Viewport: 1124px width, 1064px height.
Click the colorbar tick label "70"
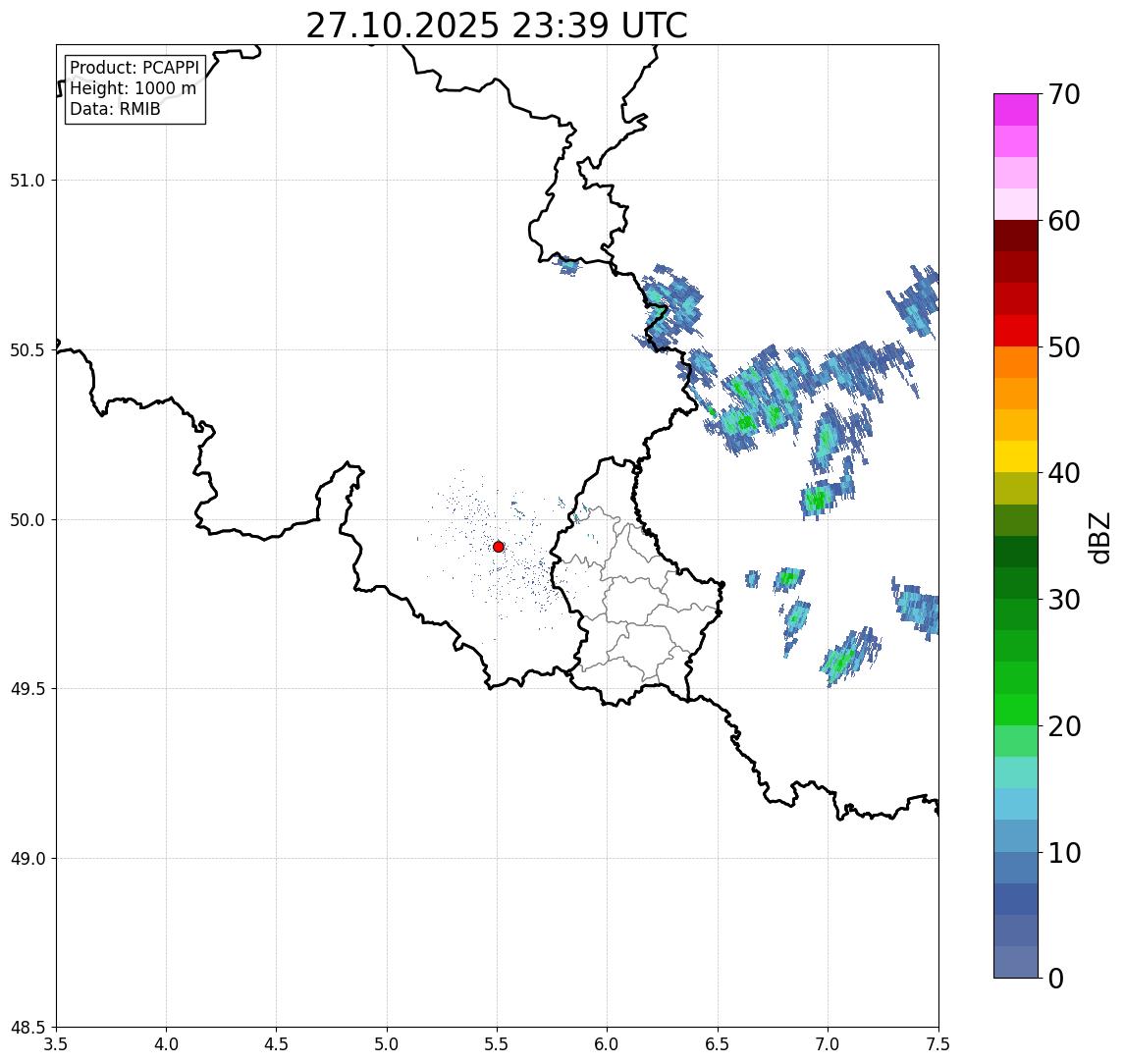[x=1063, y=94]
